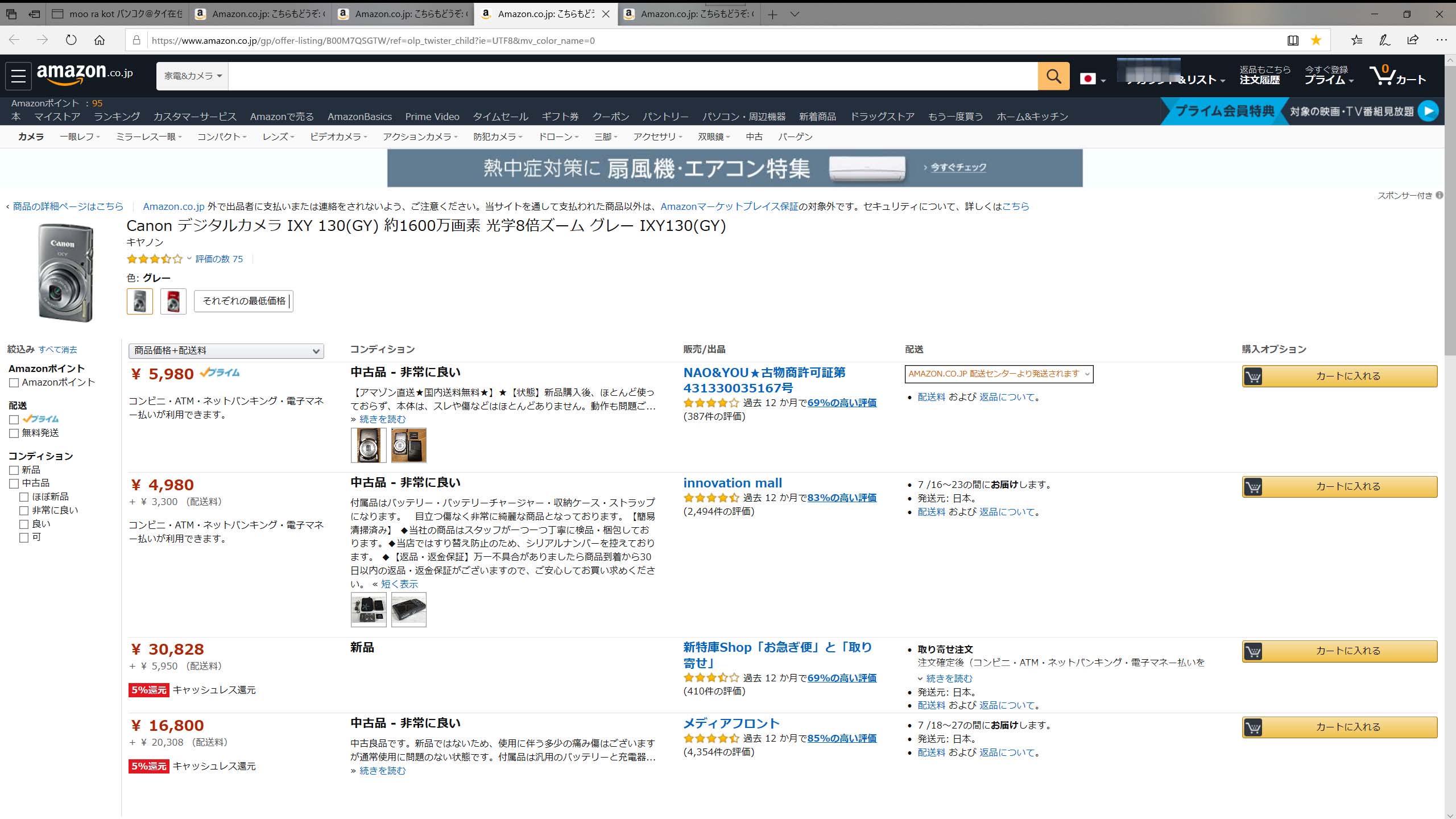Open the browser settings ellipsis menu
Screen dimensions: 1456x819
tap(1441, 40)
